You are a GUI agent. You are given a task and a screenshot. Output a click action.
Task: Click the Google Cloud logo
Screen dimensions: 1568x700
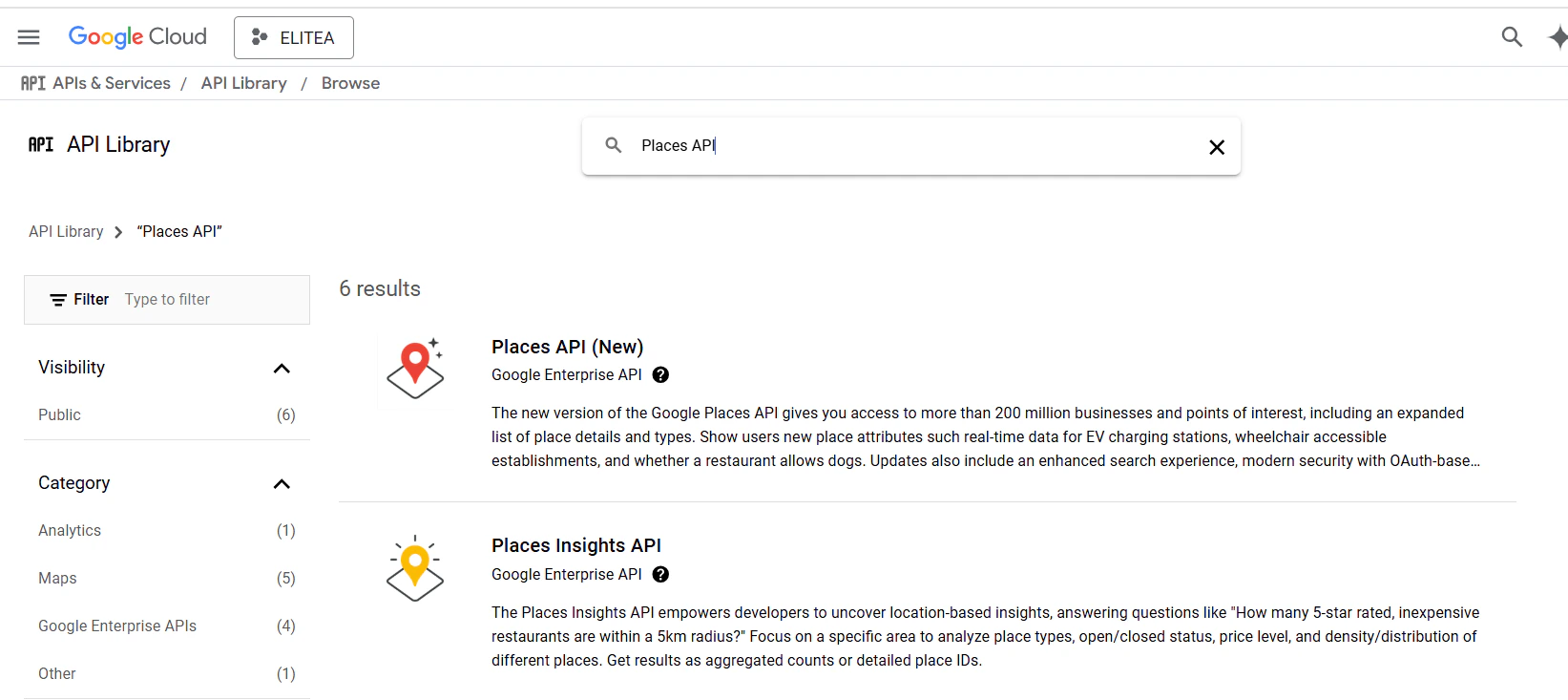click(137, 36)
